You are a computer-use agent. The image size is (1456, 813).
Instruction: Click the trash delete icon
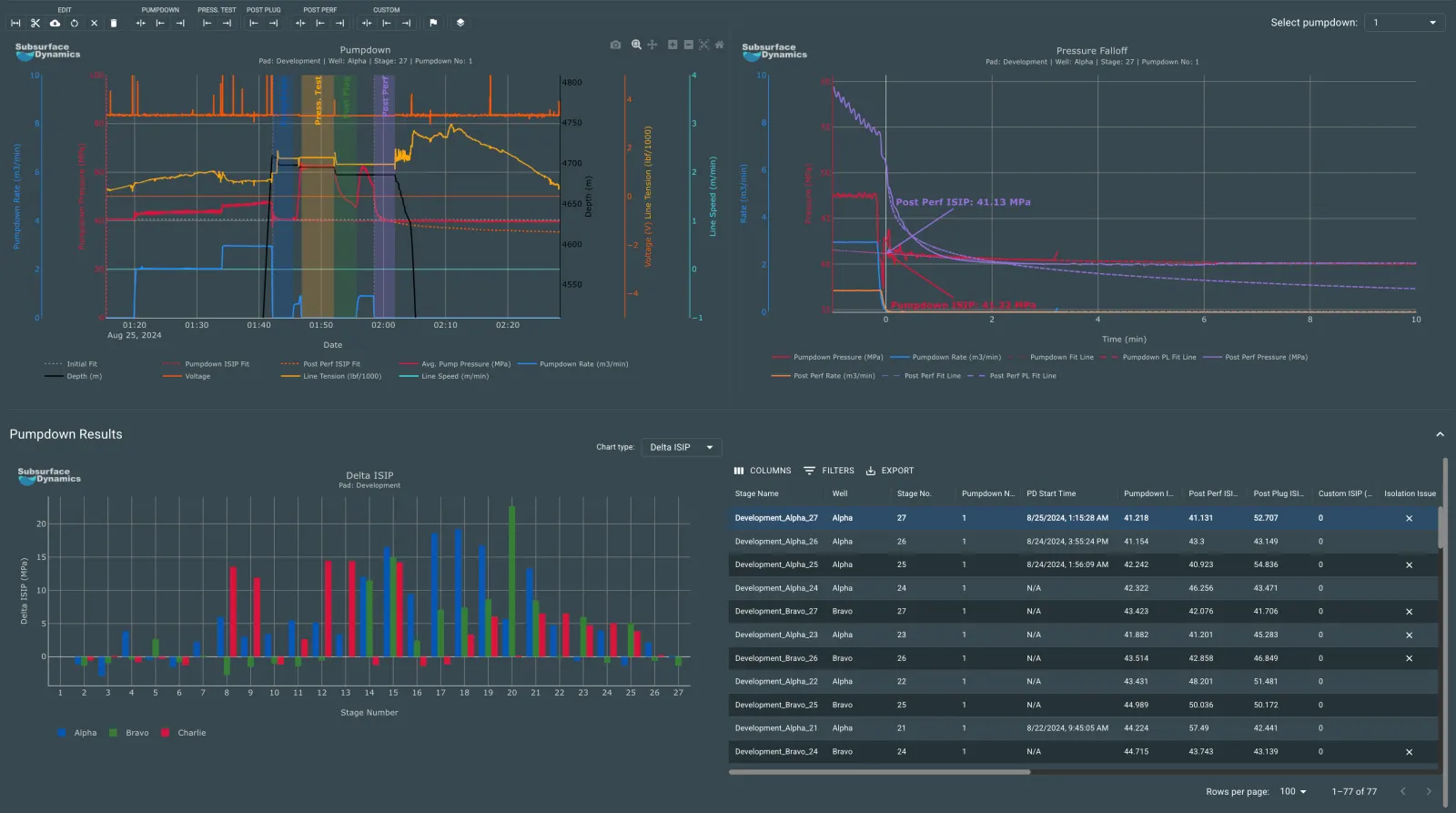114,23
